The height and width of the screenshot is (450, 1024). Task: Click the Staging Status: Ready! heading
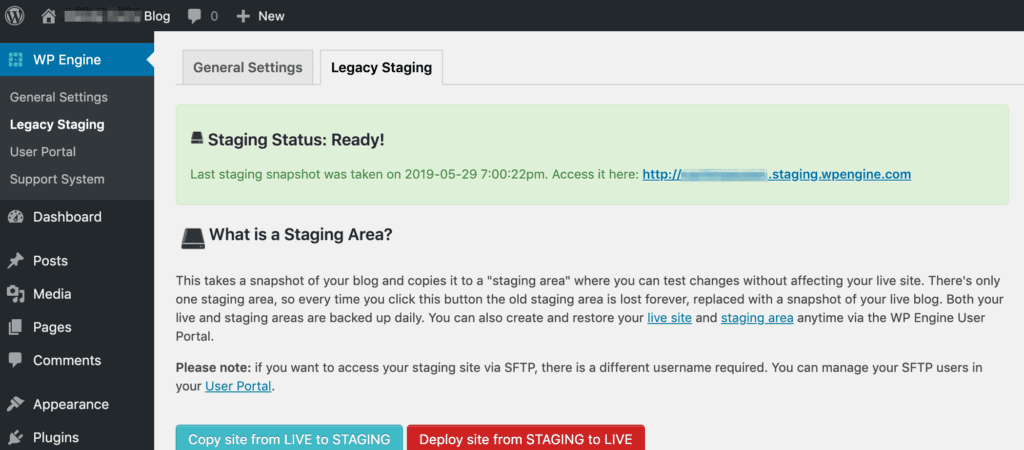[x=296, y=139]
